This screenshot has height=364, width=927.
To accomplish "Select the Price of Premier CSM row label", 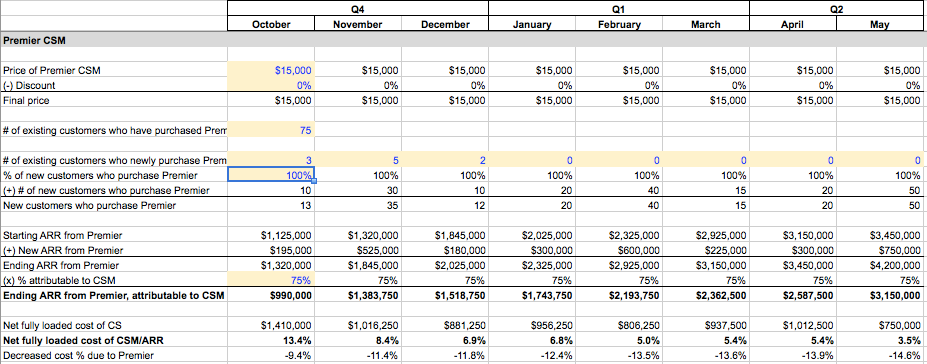I will [52, 70].
